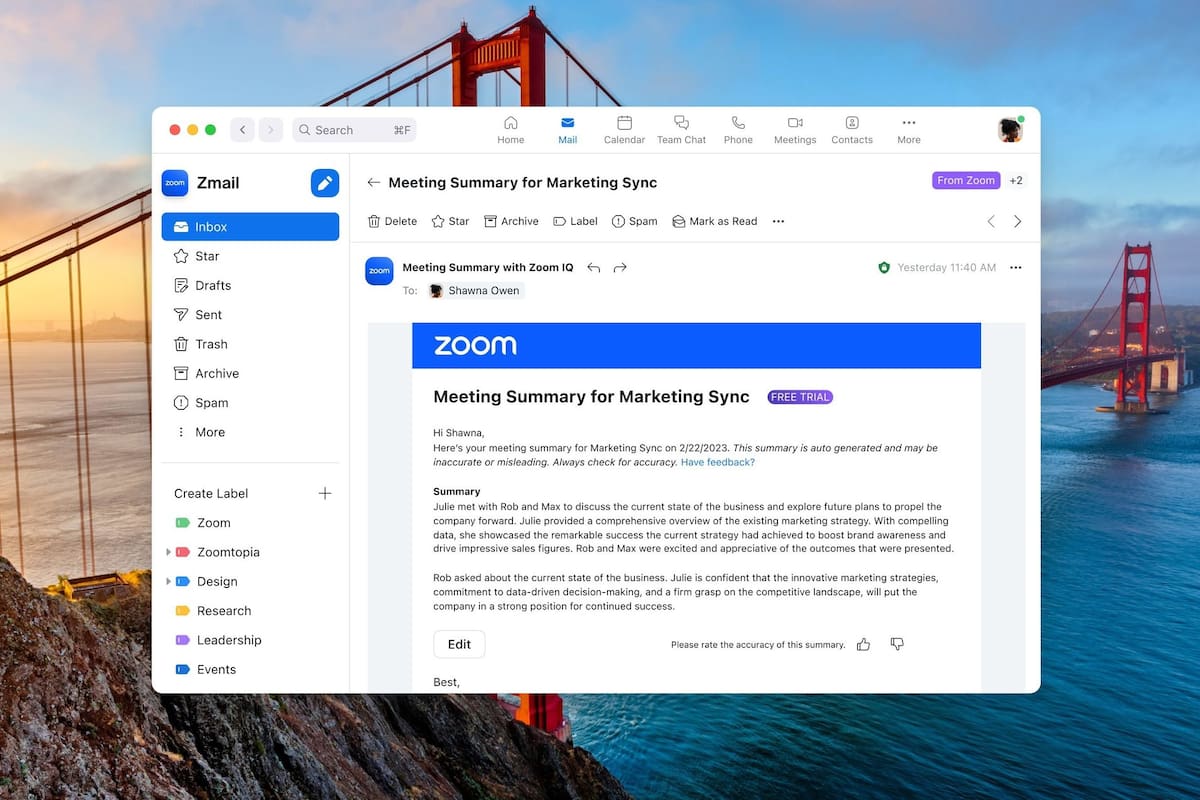The height and width of the screenshot is (800, 1200).
Task: Edit the meeting summary
Action: (x=459, y=644)
